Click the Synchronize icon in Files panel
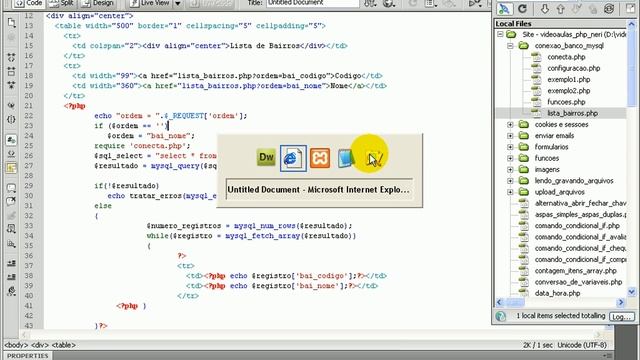The height and width of the screenshot is (360, 640). (609, 9)
